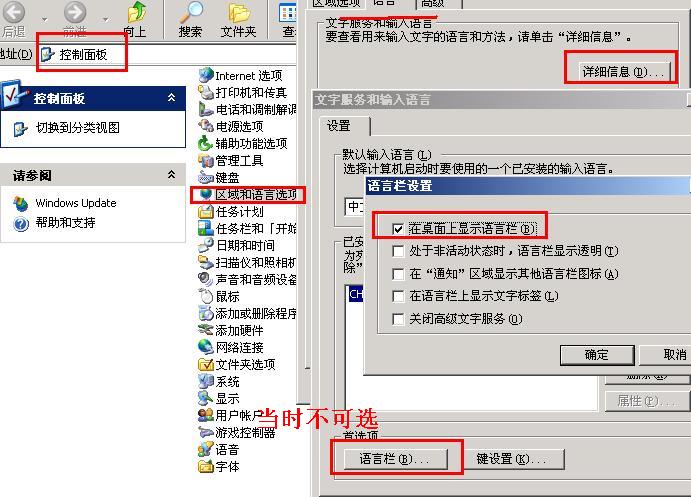Switch to the 设置 tab
The height and width of the screenshot is (497, 691).
pyautogui.click(x=338, y=126)
